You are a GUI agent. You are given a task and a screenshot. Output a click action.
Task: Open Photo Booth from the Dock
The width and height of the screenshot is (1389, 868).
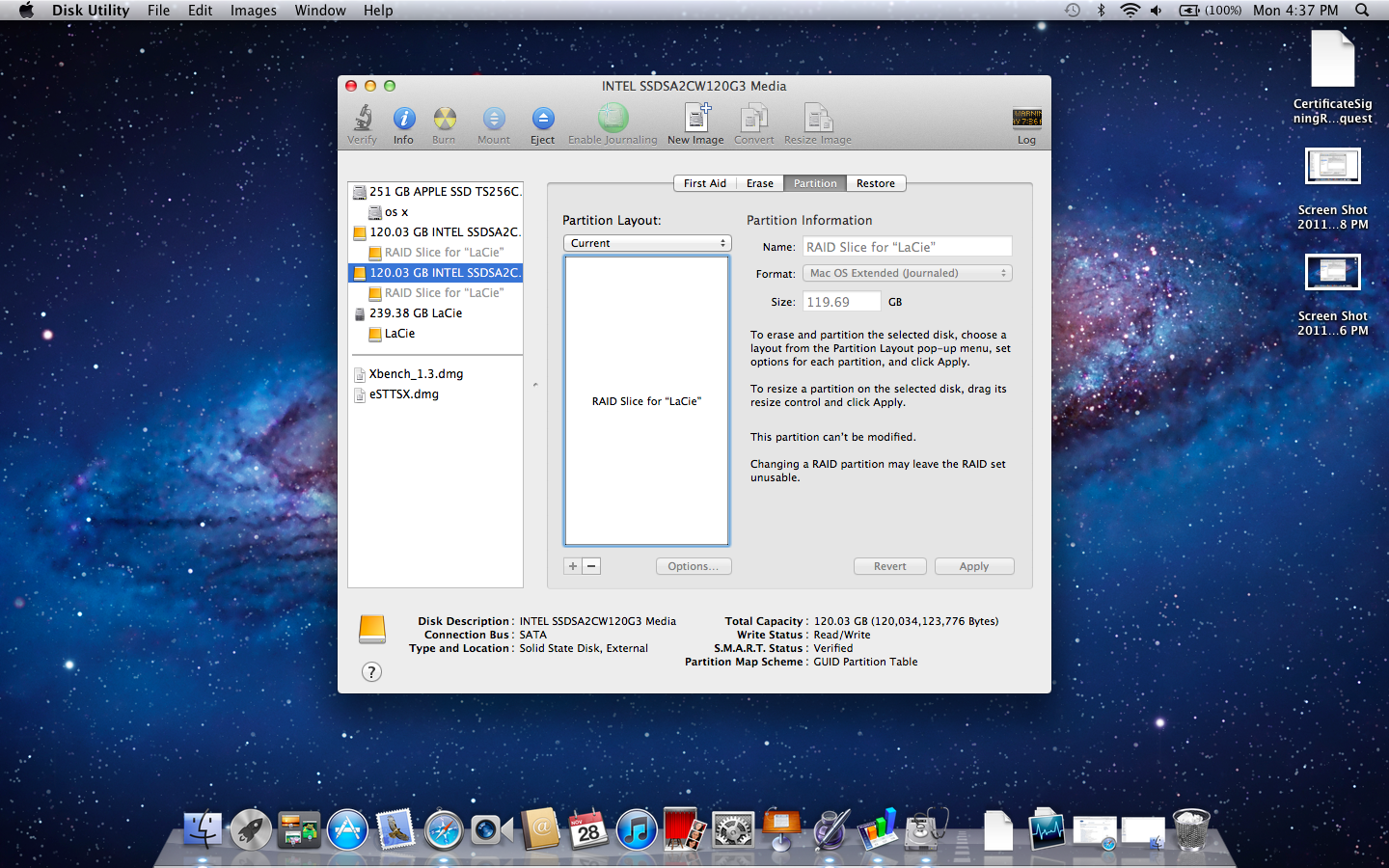click(685, 828)
